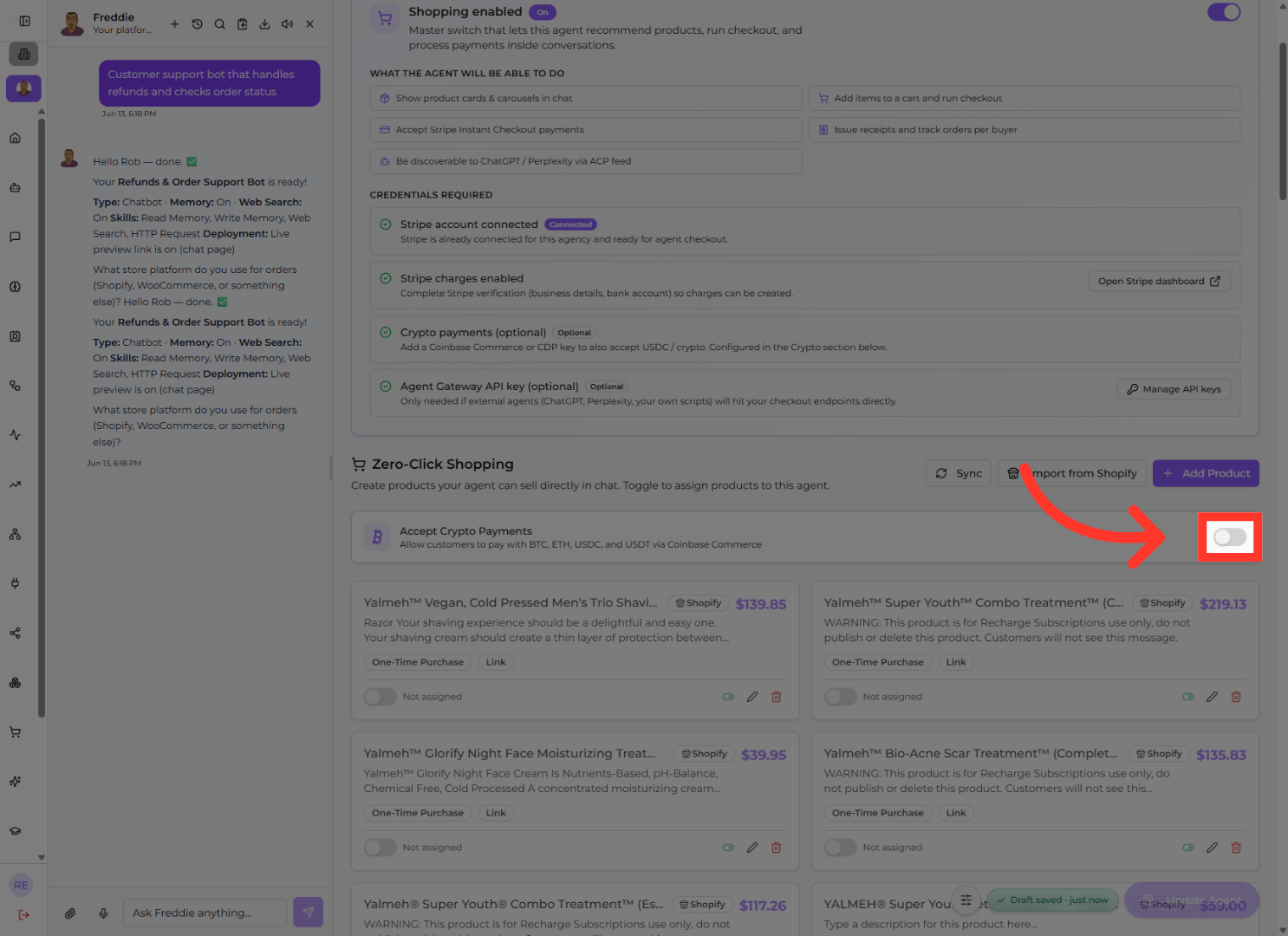Assign the Glorify Night Face Moisturizing toggle

pos(380,848)
